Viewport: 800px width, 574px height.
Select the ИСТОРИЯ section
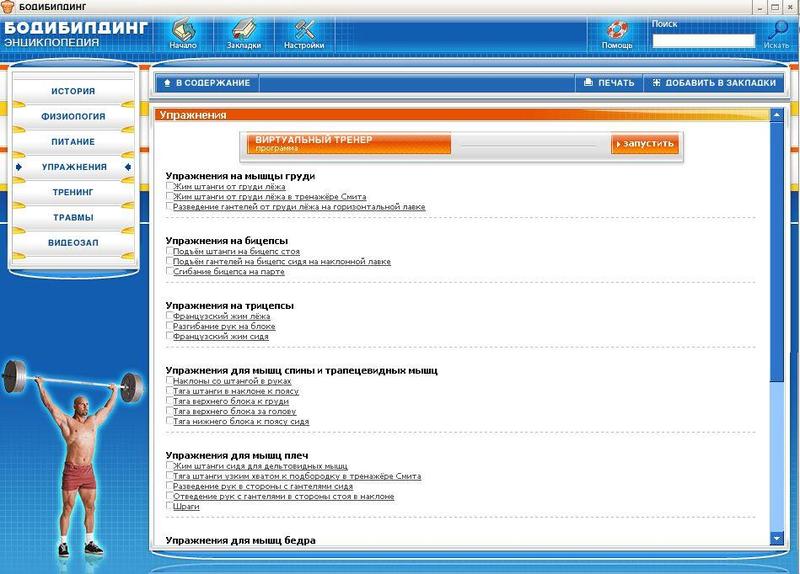tap(73, 91)
